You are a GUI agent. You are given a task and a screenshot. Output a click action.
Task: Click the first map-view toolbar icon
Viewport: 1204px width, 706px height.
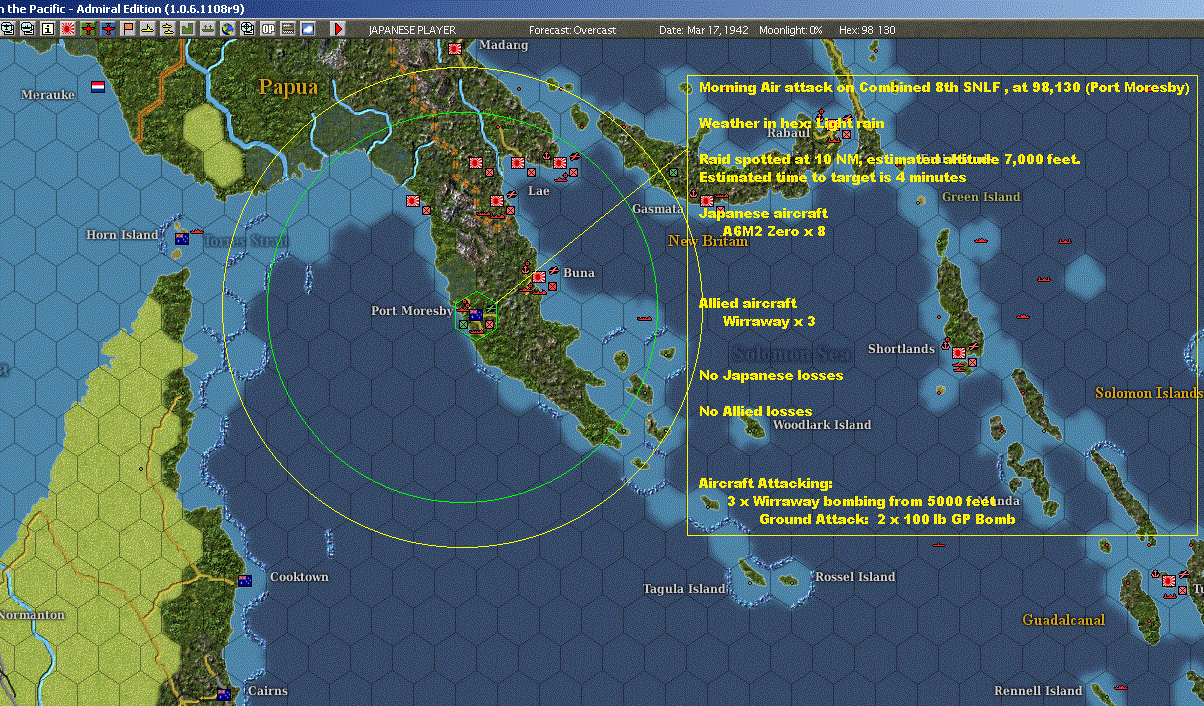[x=7, y=29]
